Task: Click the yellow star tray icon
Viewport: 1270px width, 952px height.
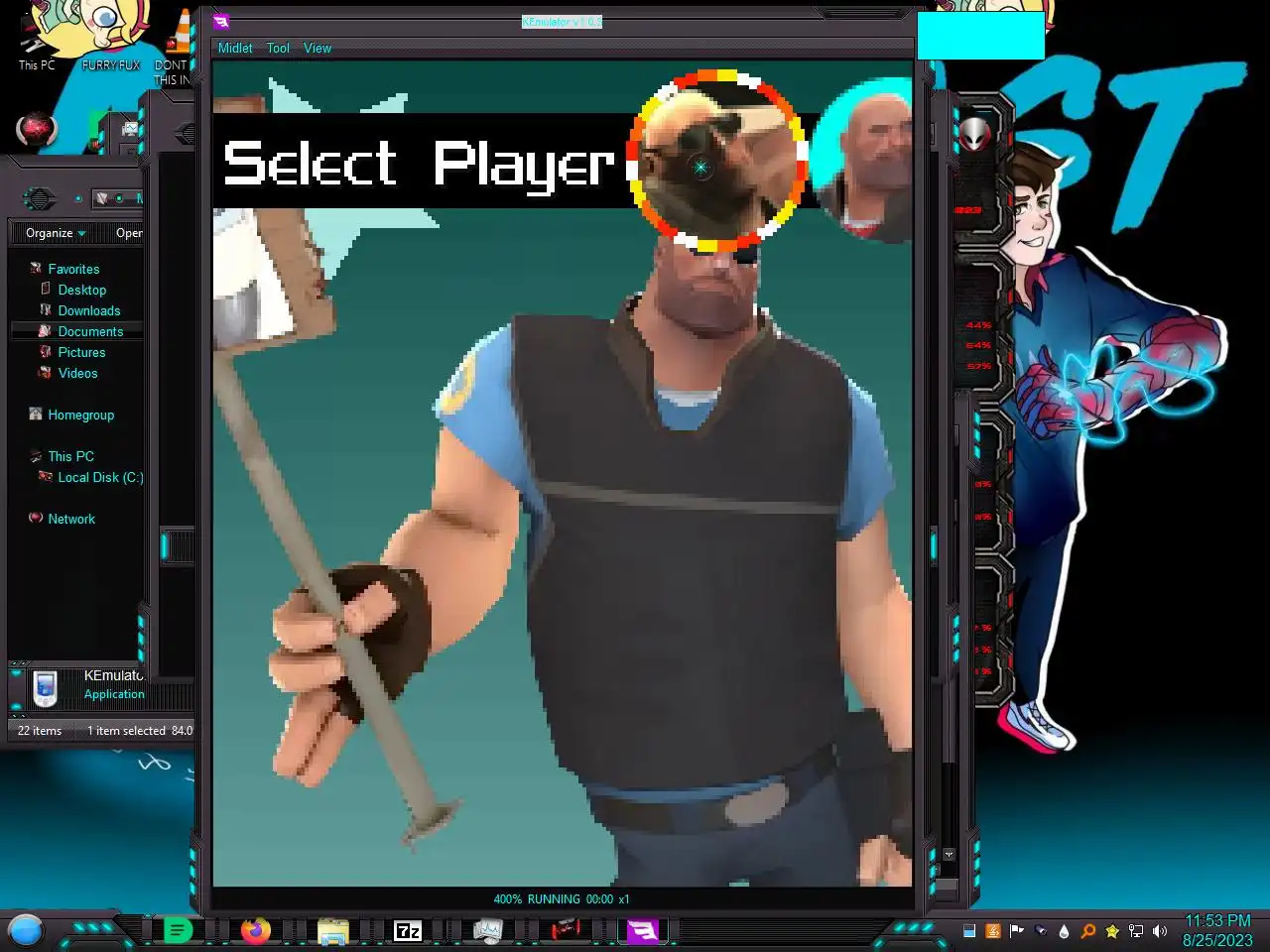Action: pyautogui.click(x=1111, y=931)
